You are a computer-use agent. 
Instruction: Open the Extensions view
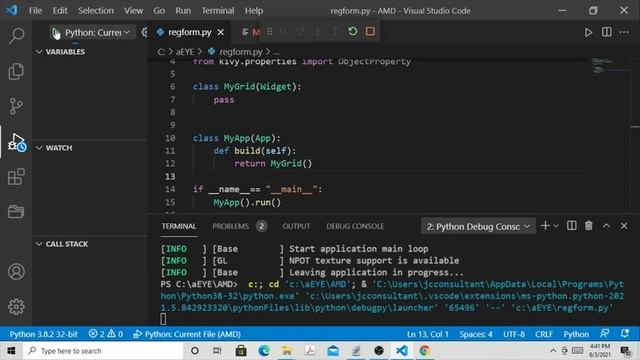[x=16, y=177]
